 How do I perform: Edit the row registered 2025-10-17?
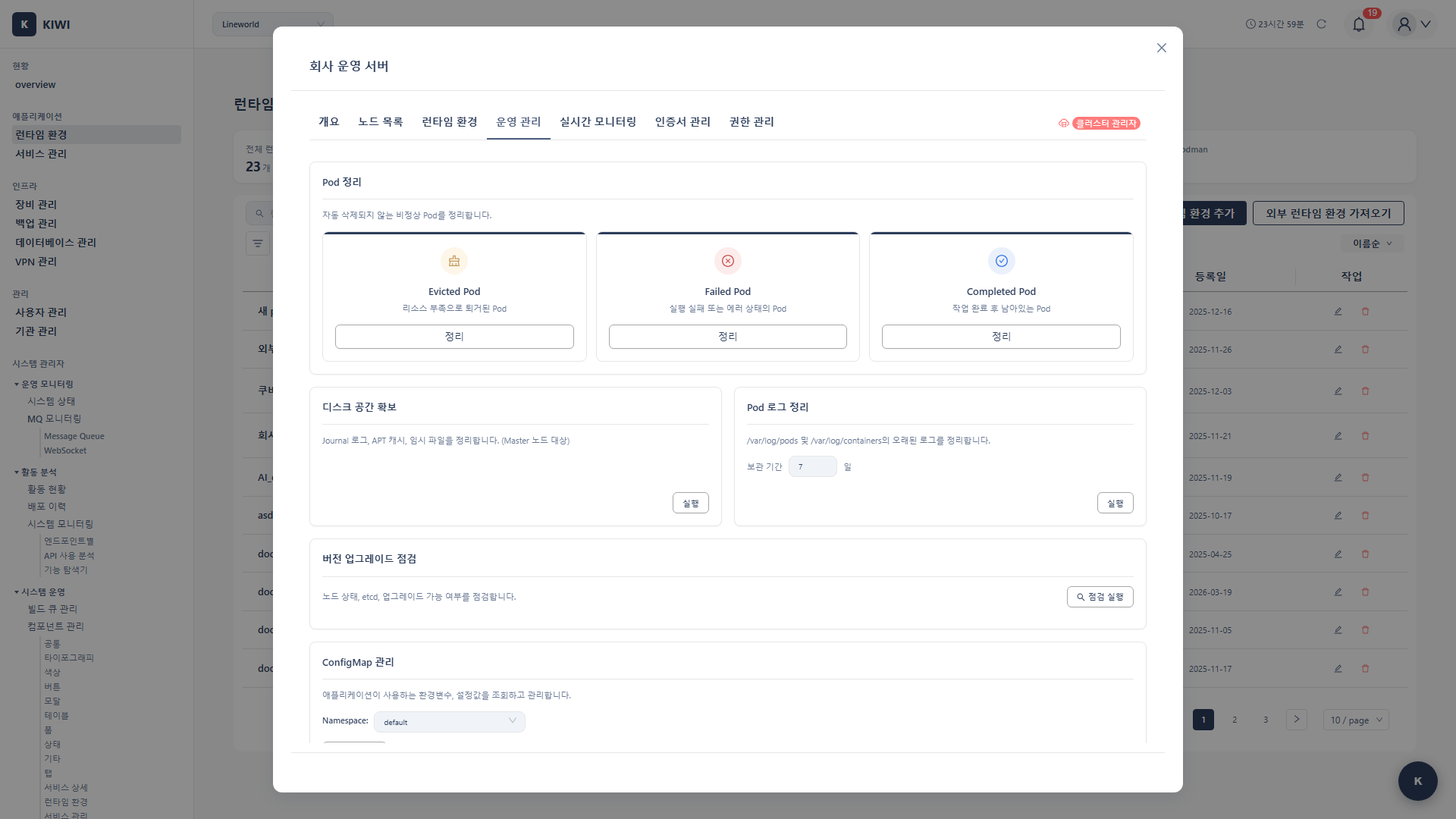click(x=1338, y=516)
